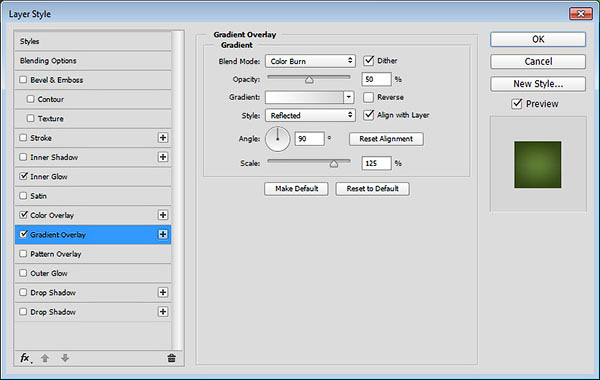
Task: Click the effects list scrollbar
Action: (x=177, y=189)
